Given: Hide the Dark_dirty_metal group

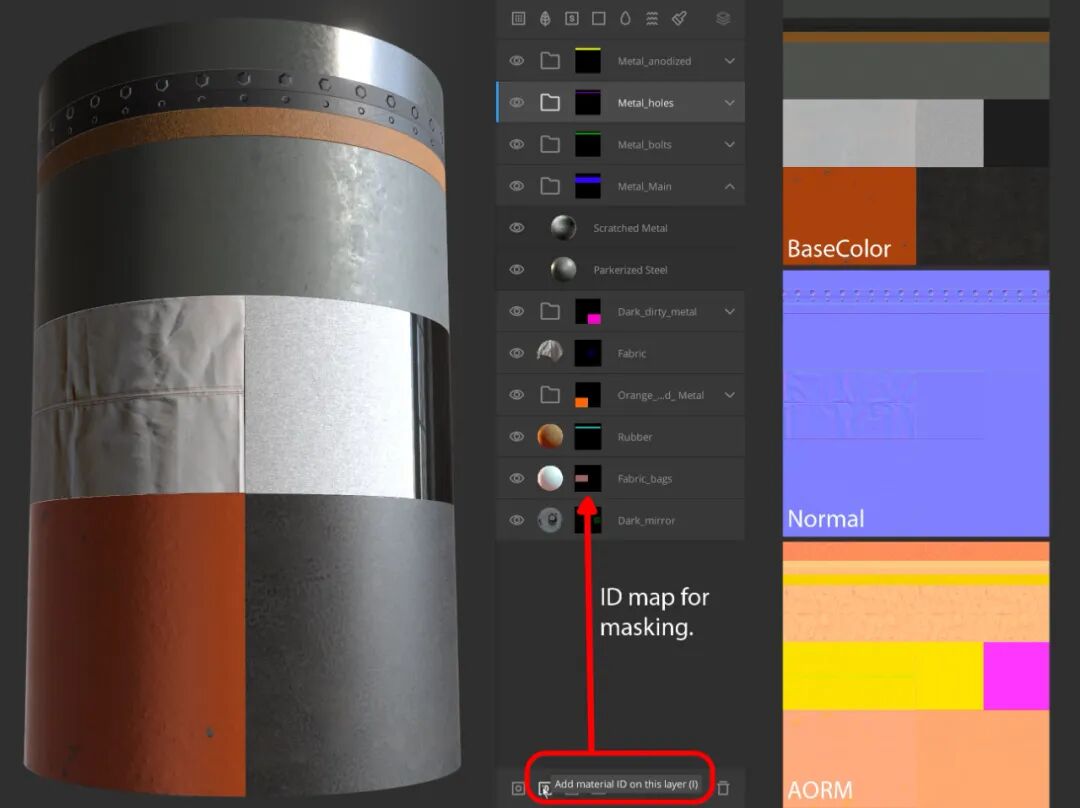Looking at the screenshot, I should click(x=517, y=311).
